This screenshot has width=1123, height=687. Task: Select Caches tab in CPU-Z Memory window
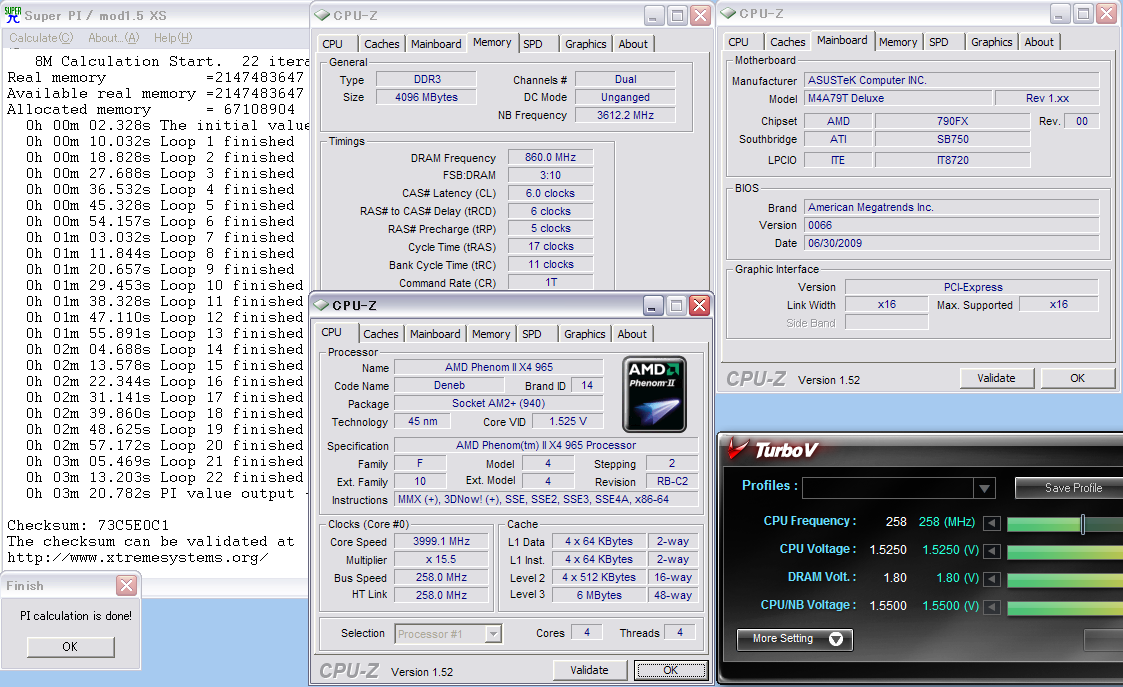tap(382, 44)
